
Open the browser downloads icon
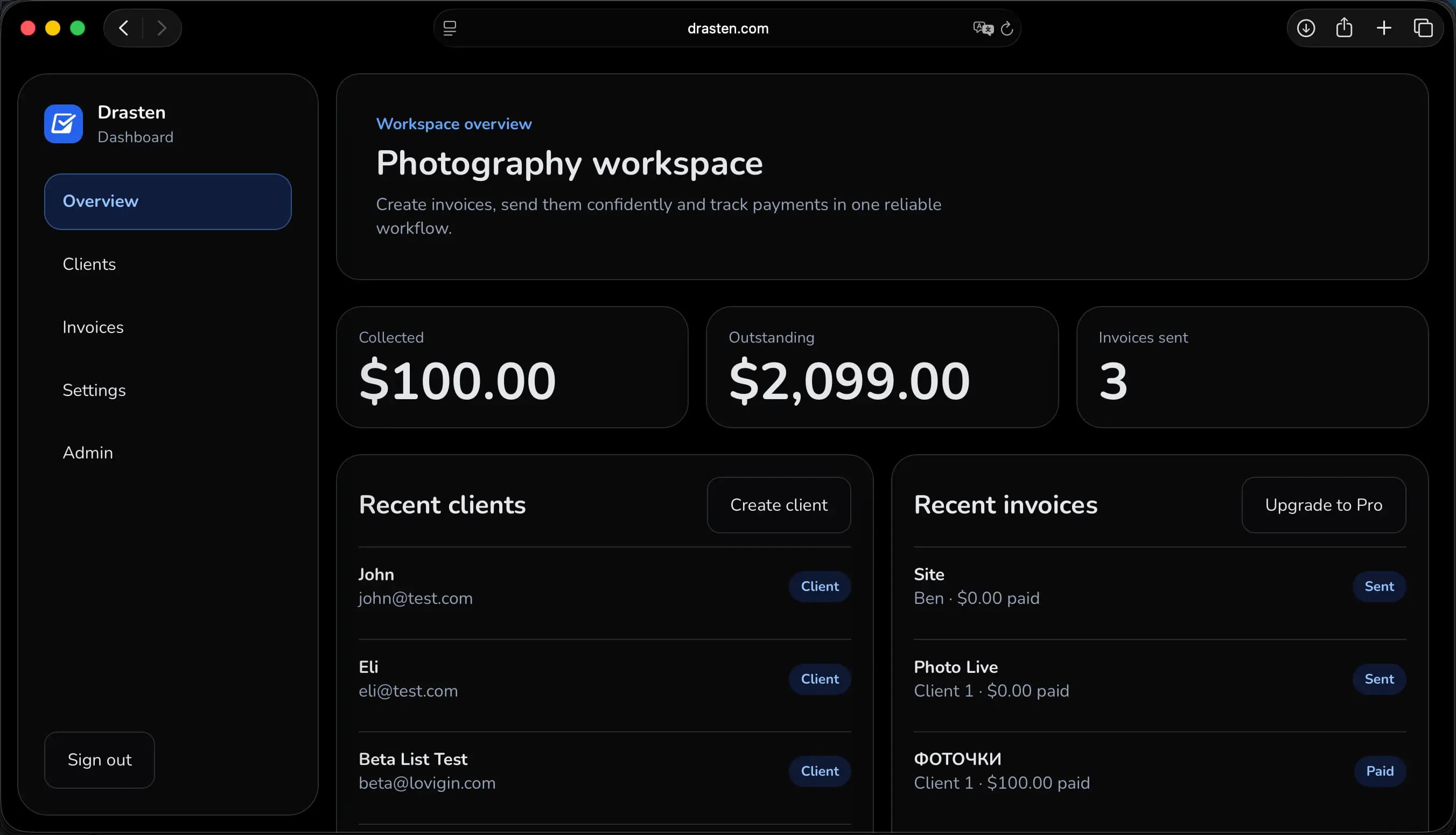click(1306, 28)
